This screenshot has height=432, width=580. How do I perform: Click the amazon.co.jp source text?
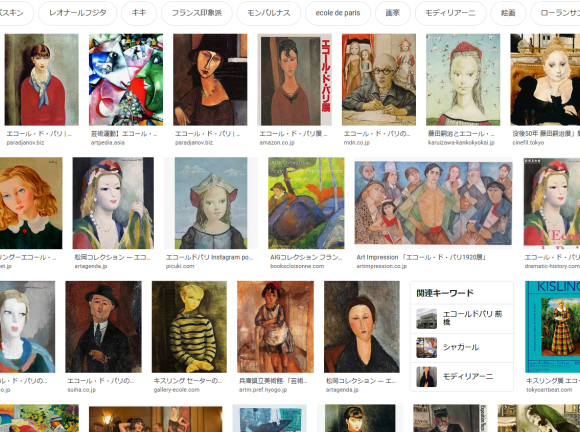[277, 143]
